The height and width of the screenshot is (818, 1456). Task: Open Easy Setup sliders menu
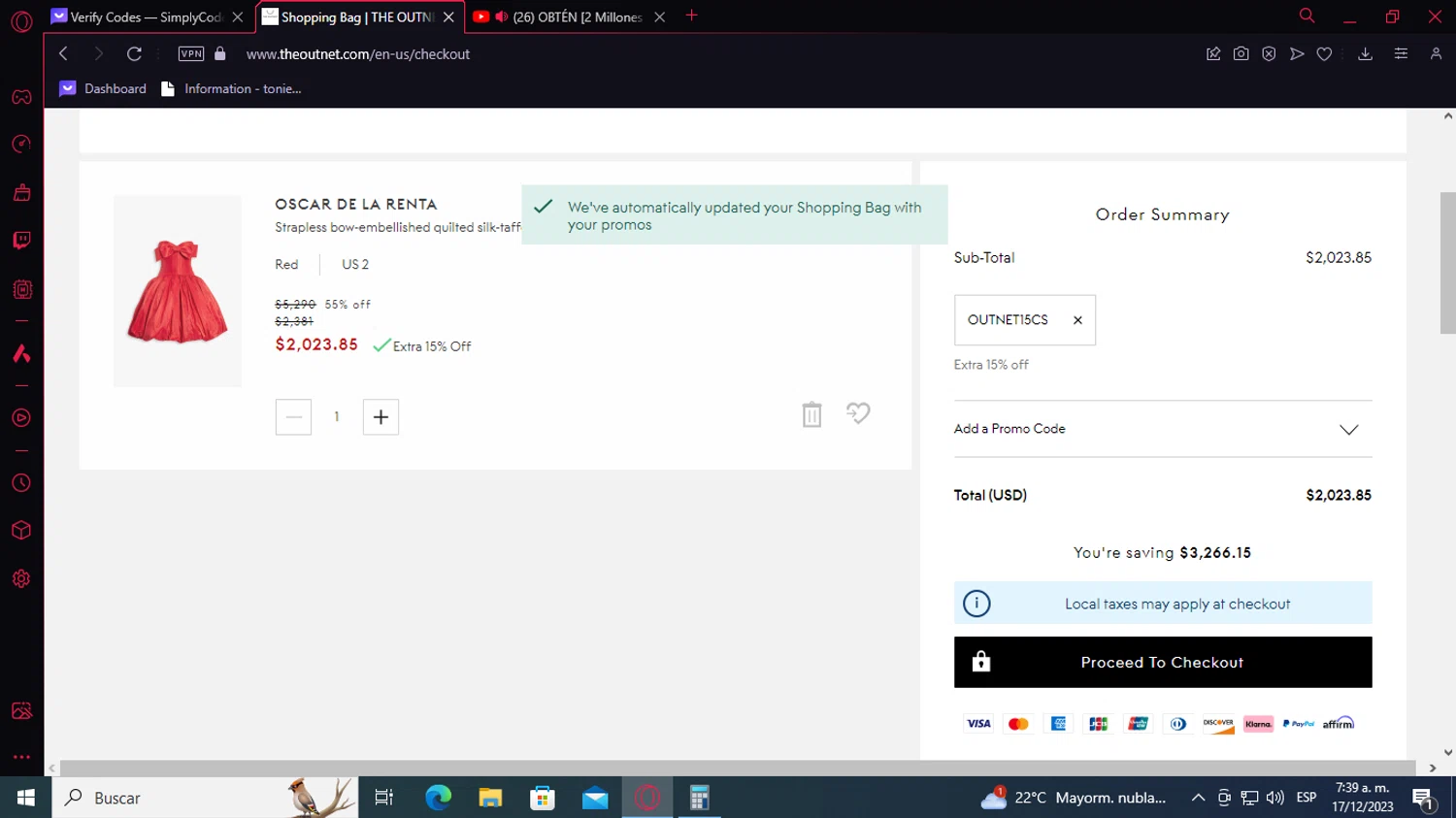click(1401, 54)
